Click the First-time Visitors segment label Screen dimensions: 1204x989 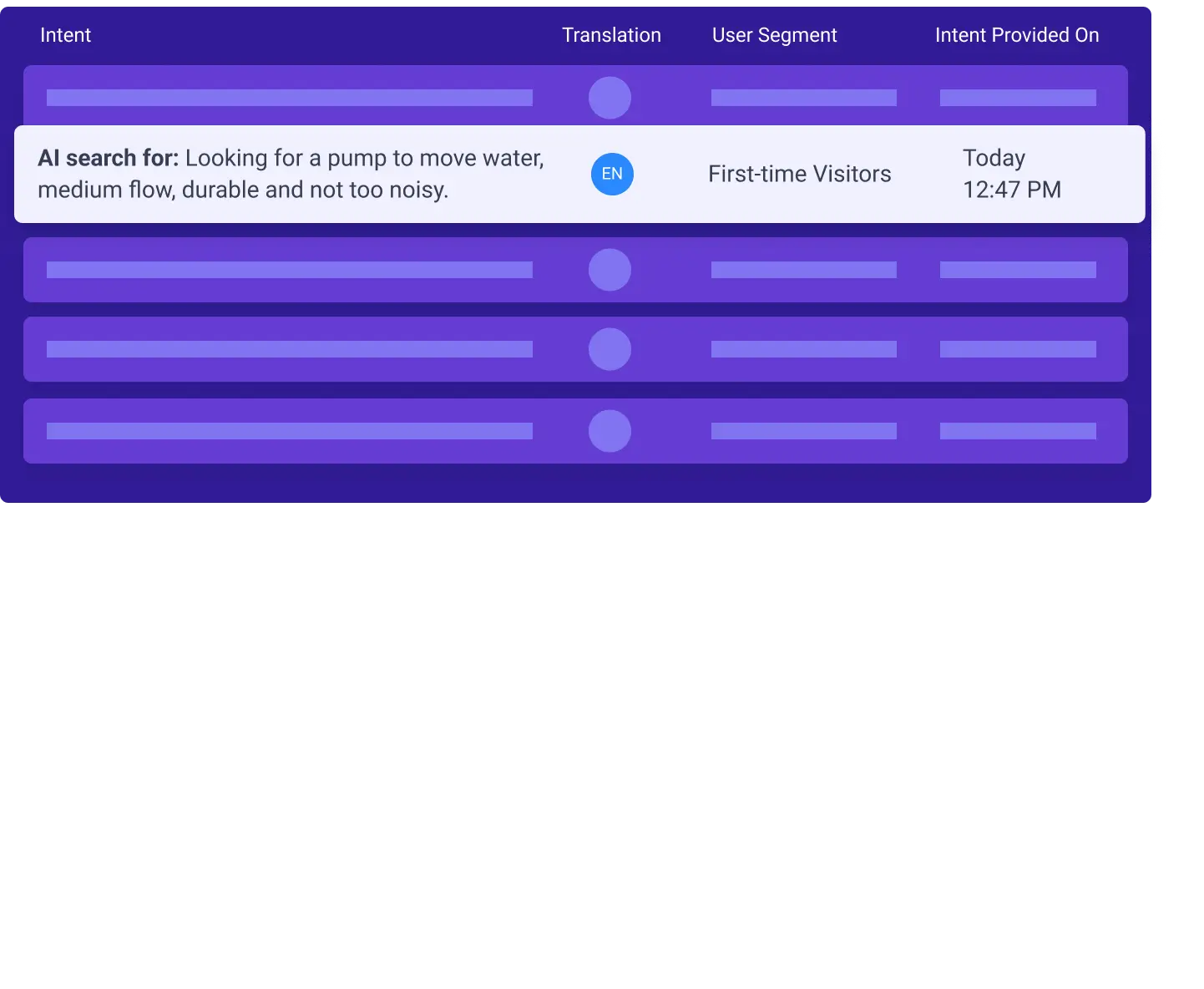800,174
